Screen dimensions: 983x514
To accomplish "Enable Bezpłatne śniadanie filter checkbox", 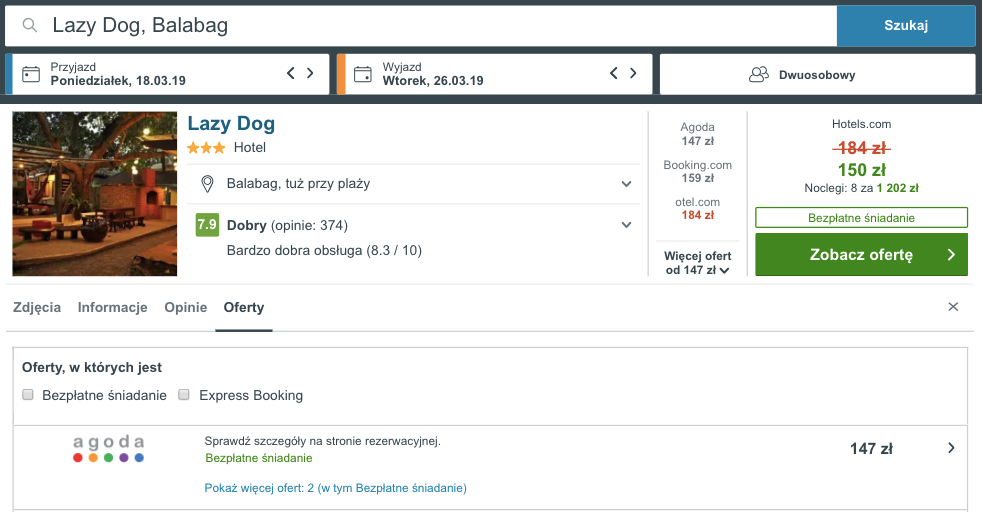I will click(x=29, y=395).
